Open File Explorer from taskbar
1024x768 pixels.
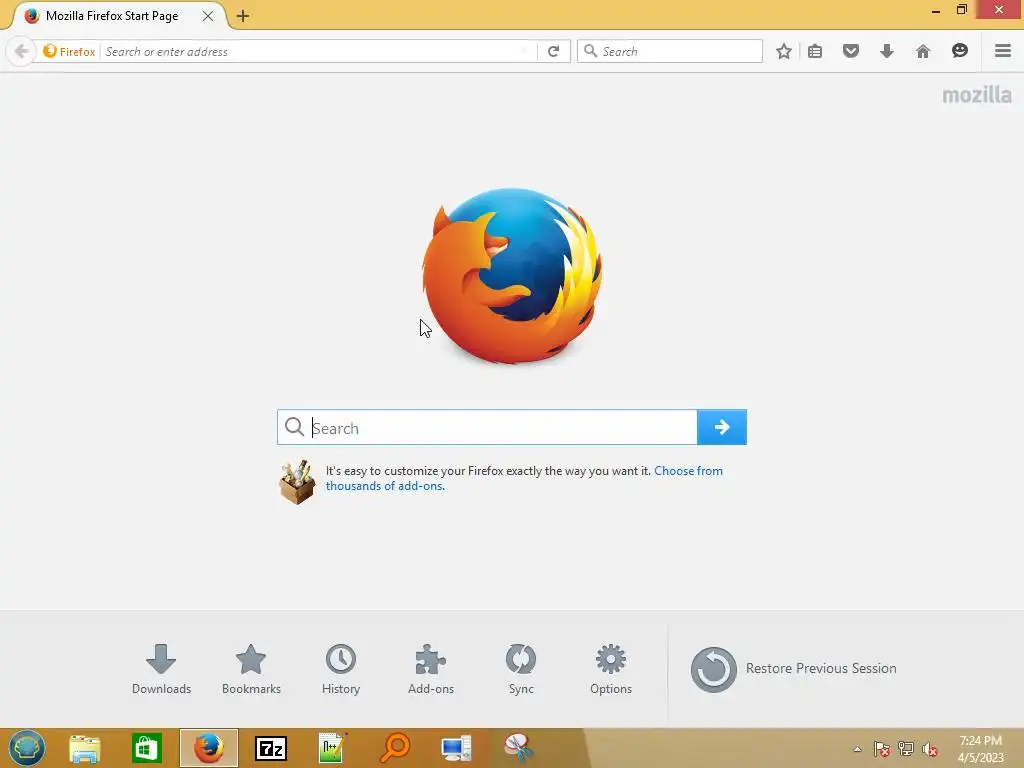(85, 748)
